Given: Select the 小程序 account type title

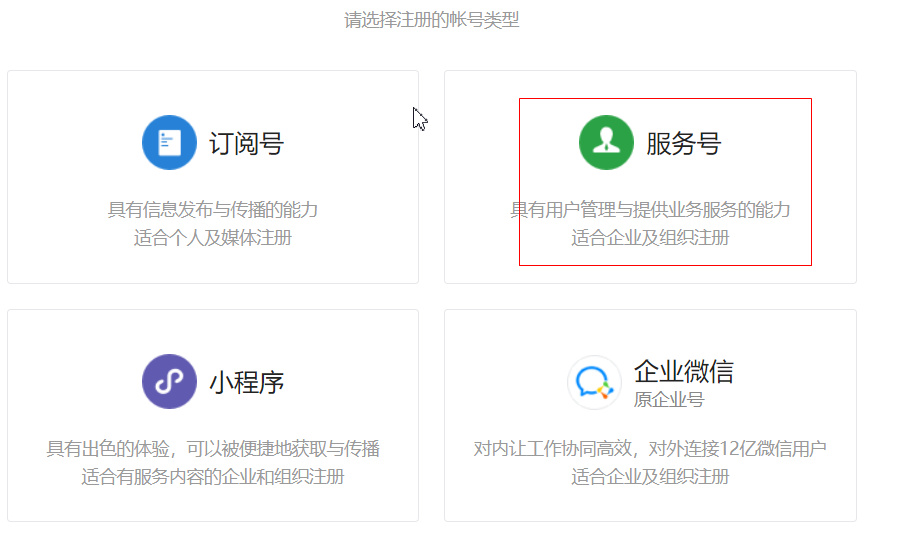Looking at the screenshot, I should coord(246,383).
